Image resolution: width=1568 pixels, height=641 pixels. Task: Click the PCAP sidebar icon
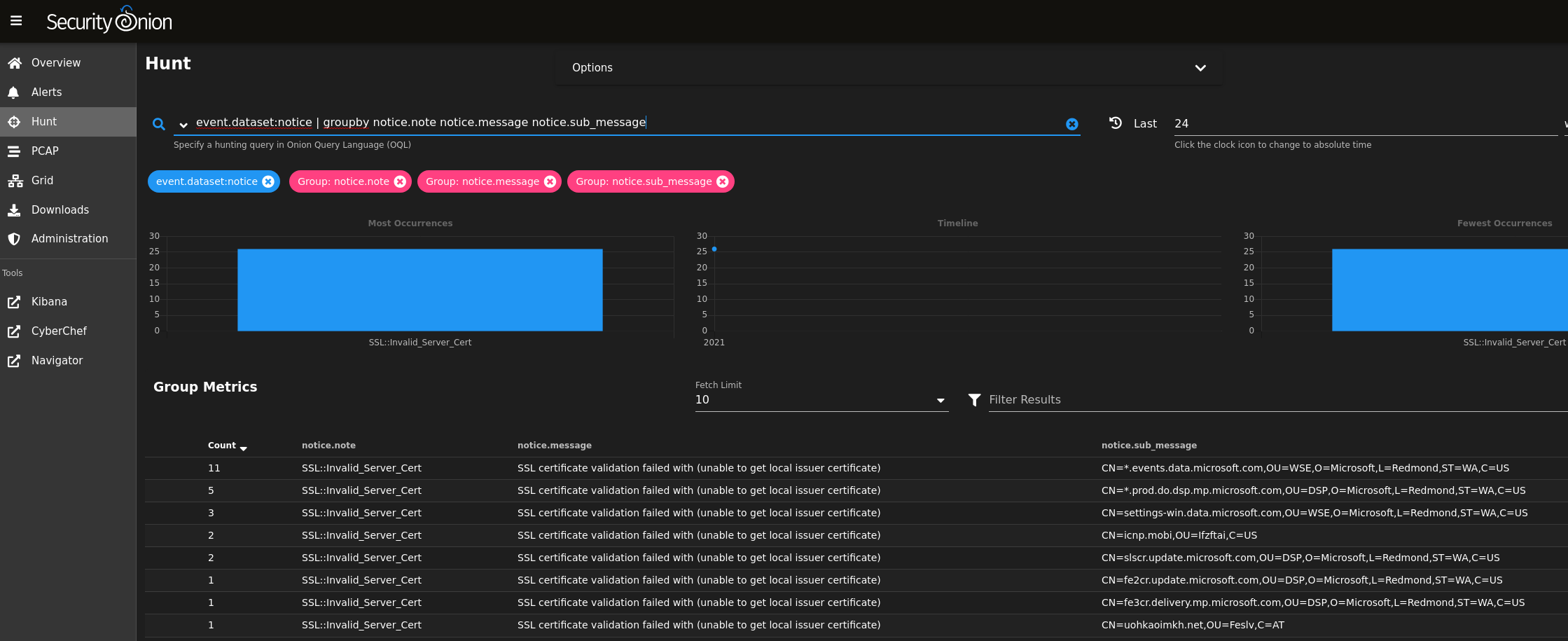[14, 151]
